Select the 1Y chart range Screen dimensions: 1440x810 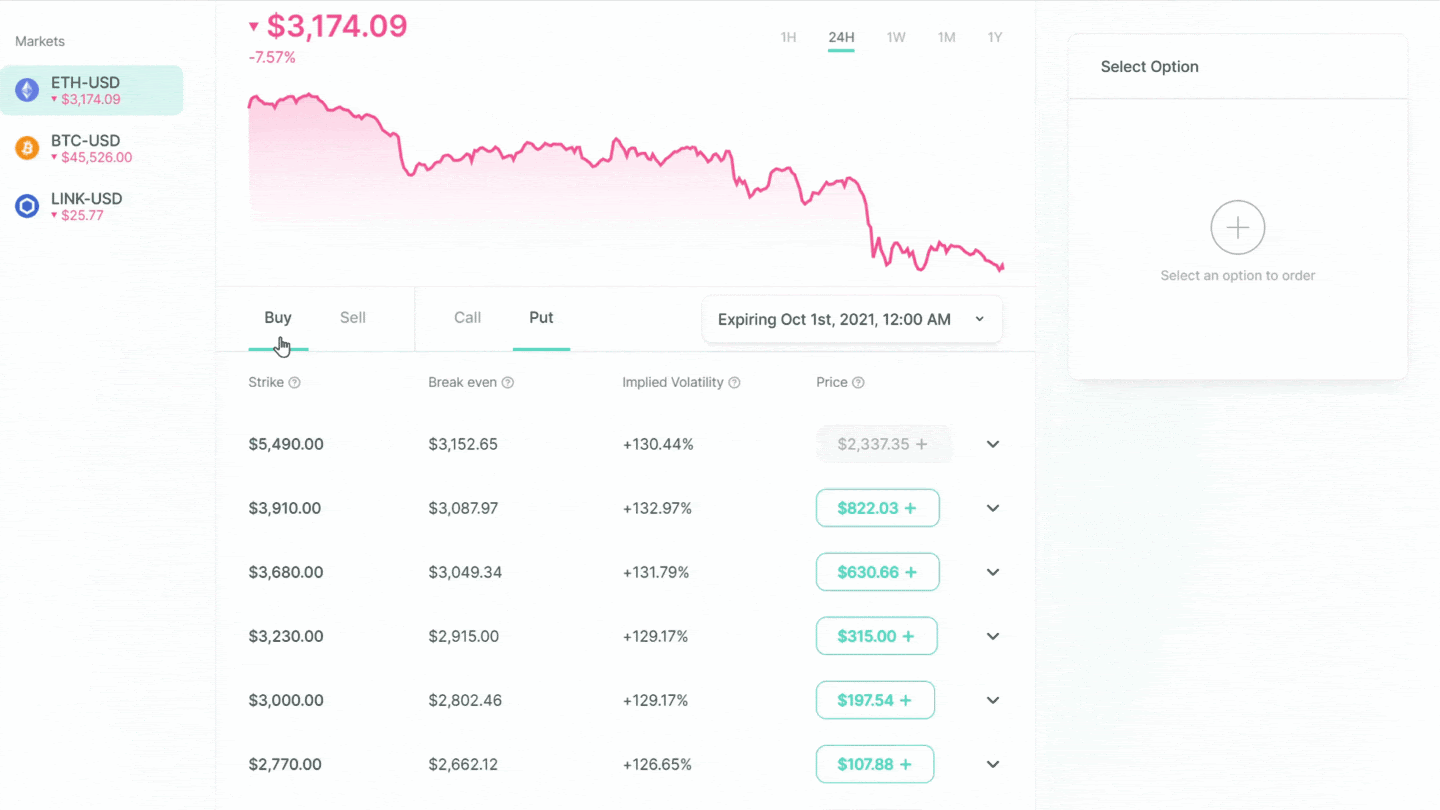point(995,38)
